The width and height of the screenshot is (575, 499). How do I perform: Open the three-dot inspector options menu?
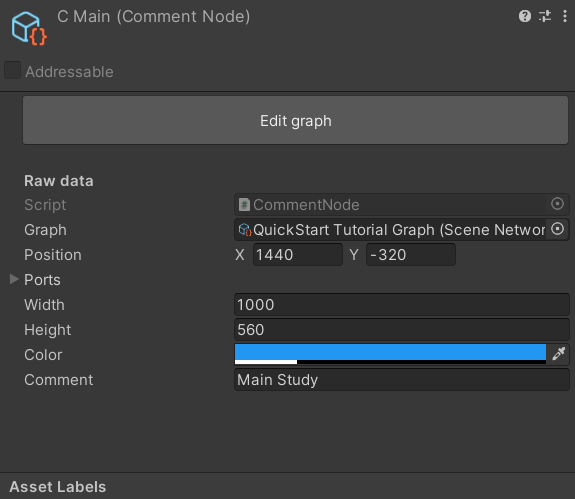click(x=565, y=16)
